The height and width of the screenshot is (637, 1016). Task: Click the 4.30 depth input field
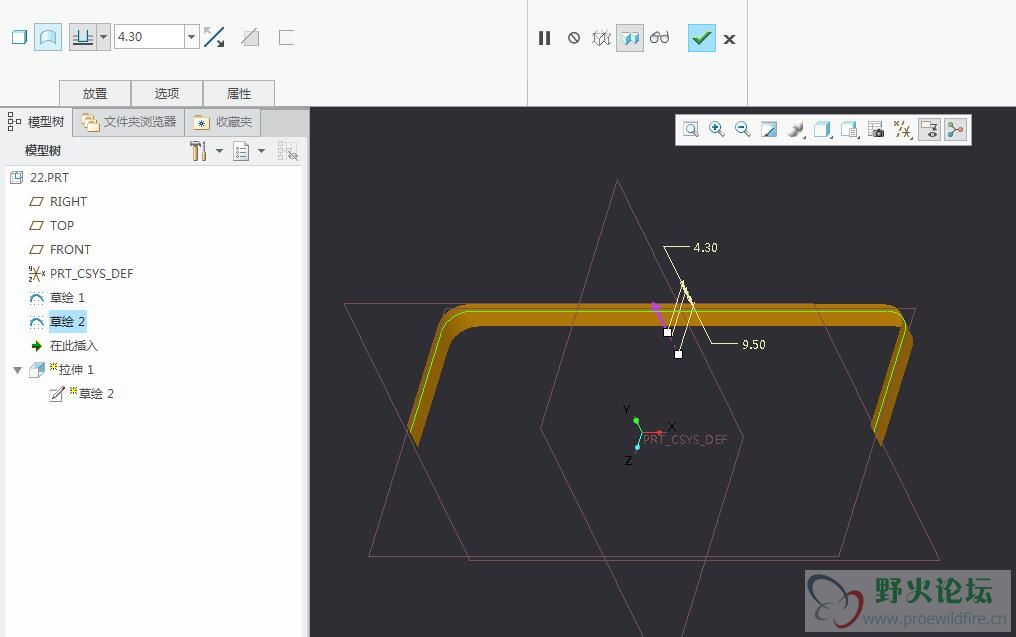(150, 37)
